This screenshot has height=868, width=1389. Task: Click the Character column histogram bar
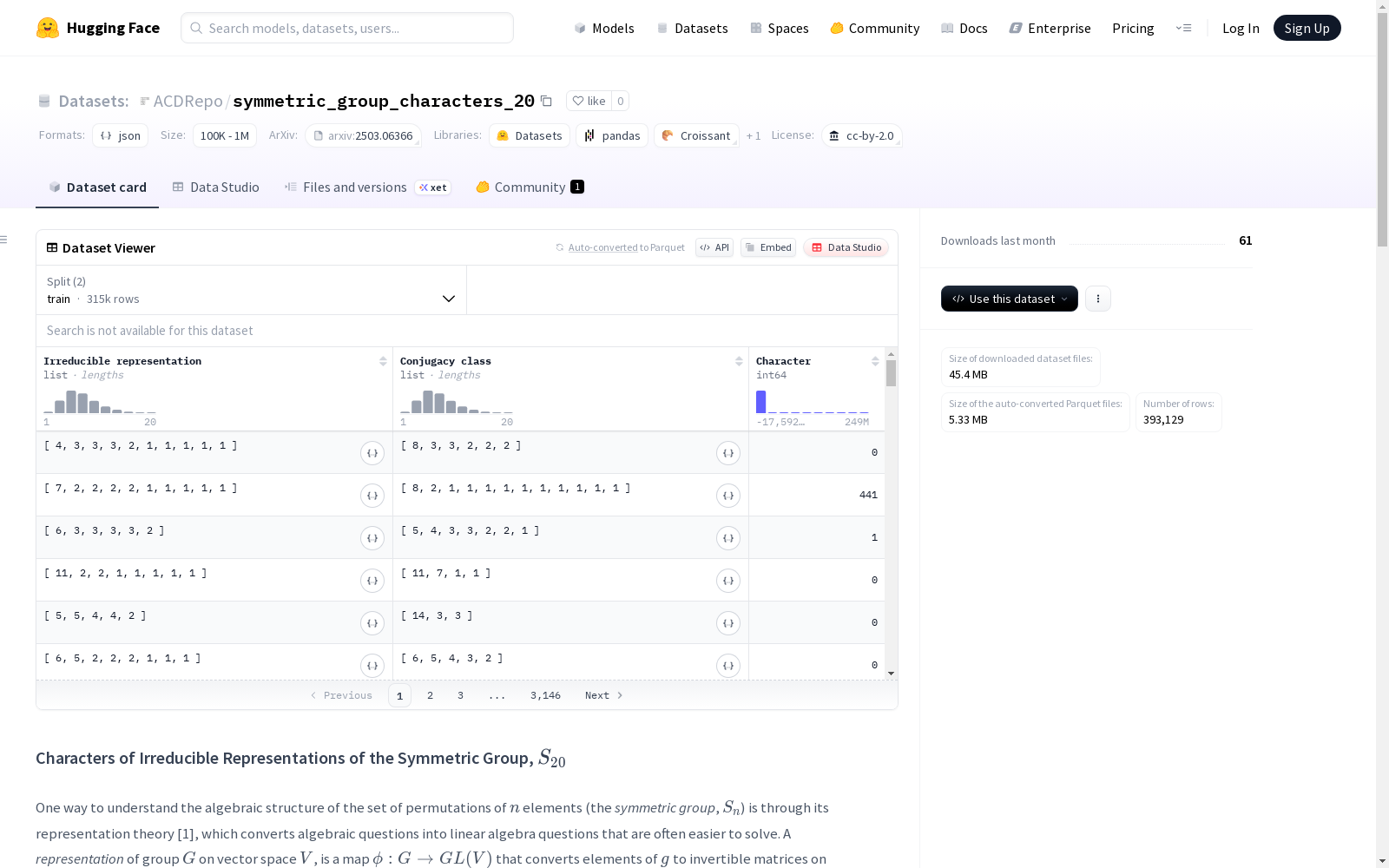[760, 402]
